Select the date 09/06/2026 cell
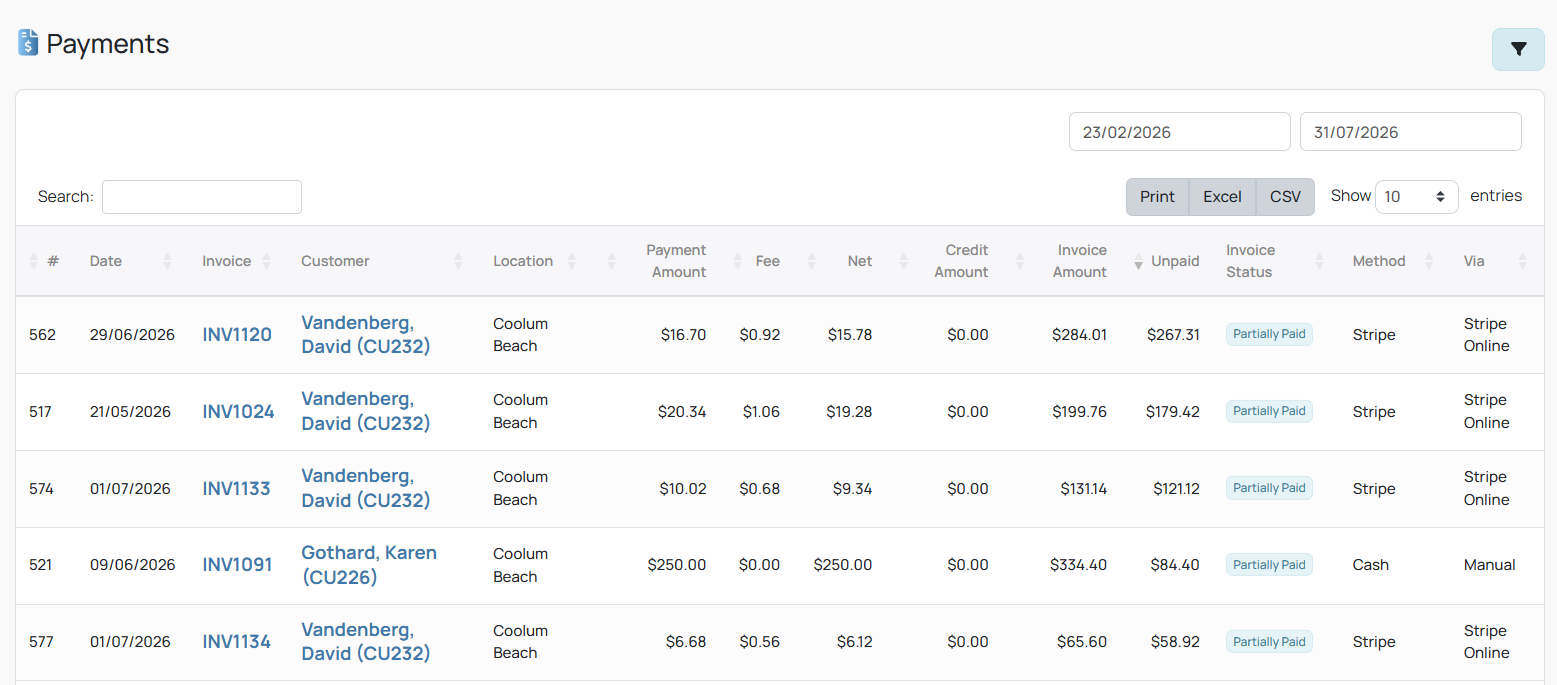This screenshot has height=685, width=1557. coord(132,565)
